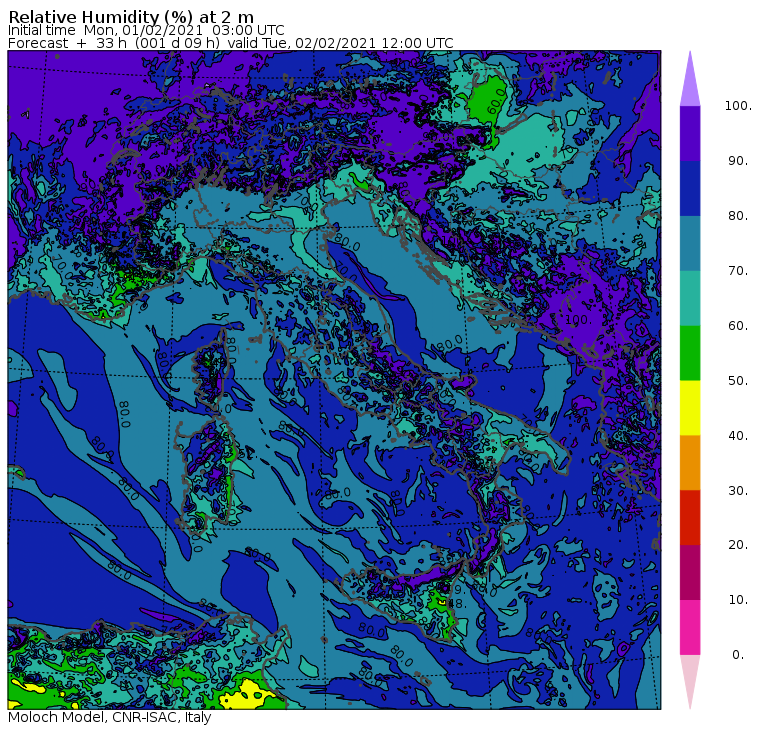Click the colorbar label "40."
760x731 pixels.
point(738,435)
